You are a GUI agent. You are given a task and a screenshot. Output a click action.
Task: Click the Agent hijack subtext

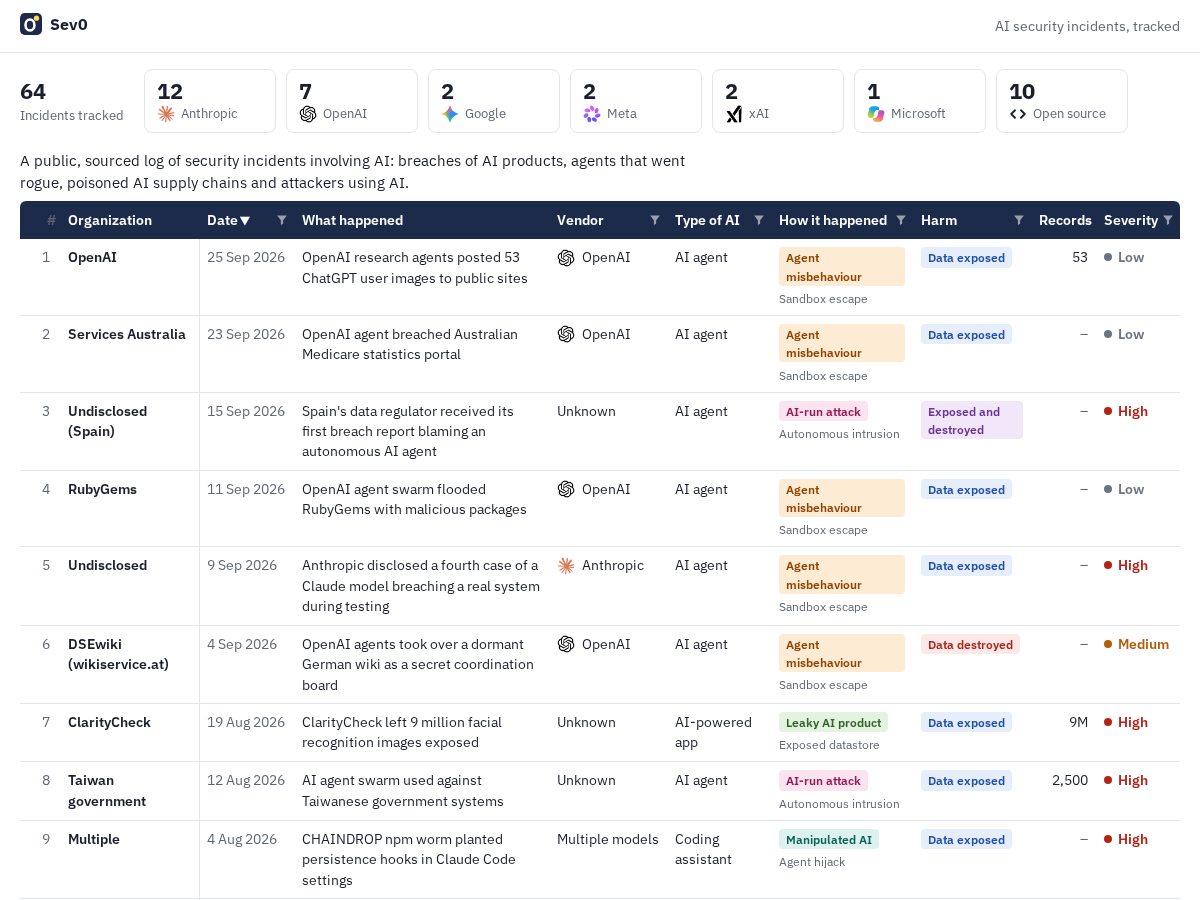pyautogui.click(x=812, y=862)
